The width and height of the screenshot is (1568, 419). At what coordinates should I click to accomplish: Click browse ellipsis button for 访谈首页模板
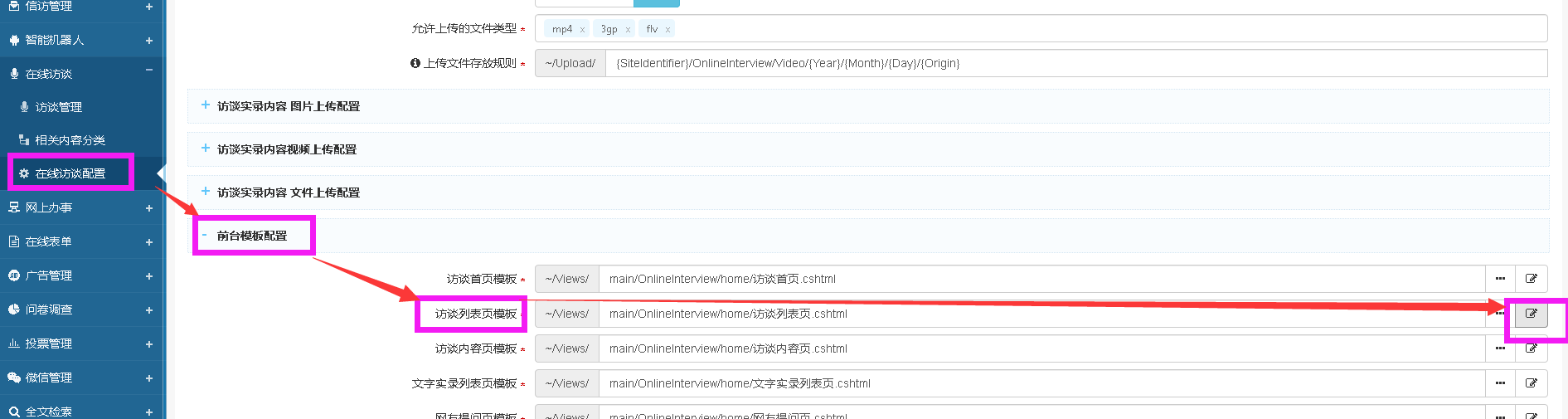(1500, 279)
